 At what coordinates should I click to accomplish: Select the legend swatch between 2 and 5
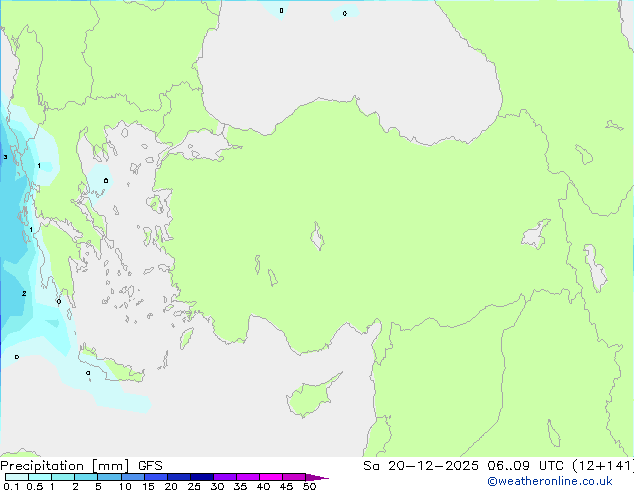click(x=86, y=477)
